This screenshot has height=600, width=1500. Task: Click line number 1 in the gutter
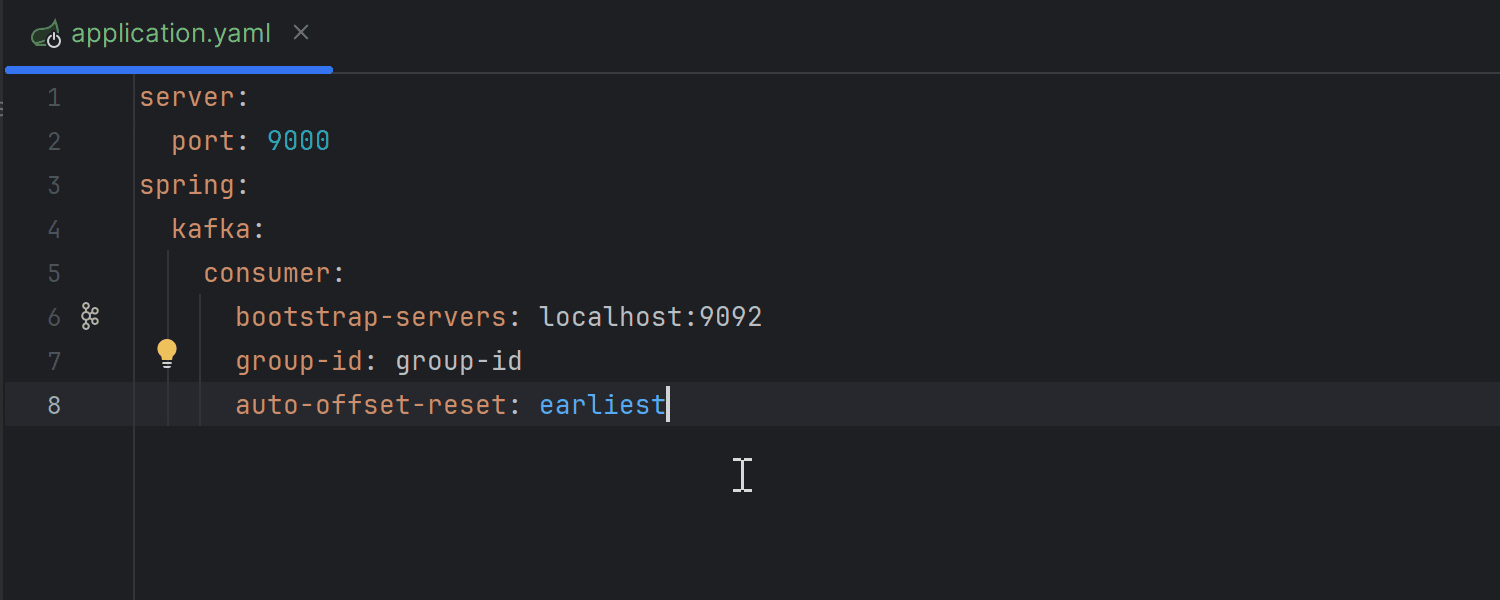pos(54,96)
